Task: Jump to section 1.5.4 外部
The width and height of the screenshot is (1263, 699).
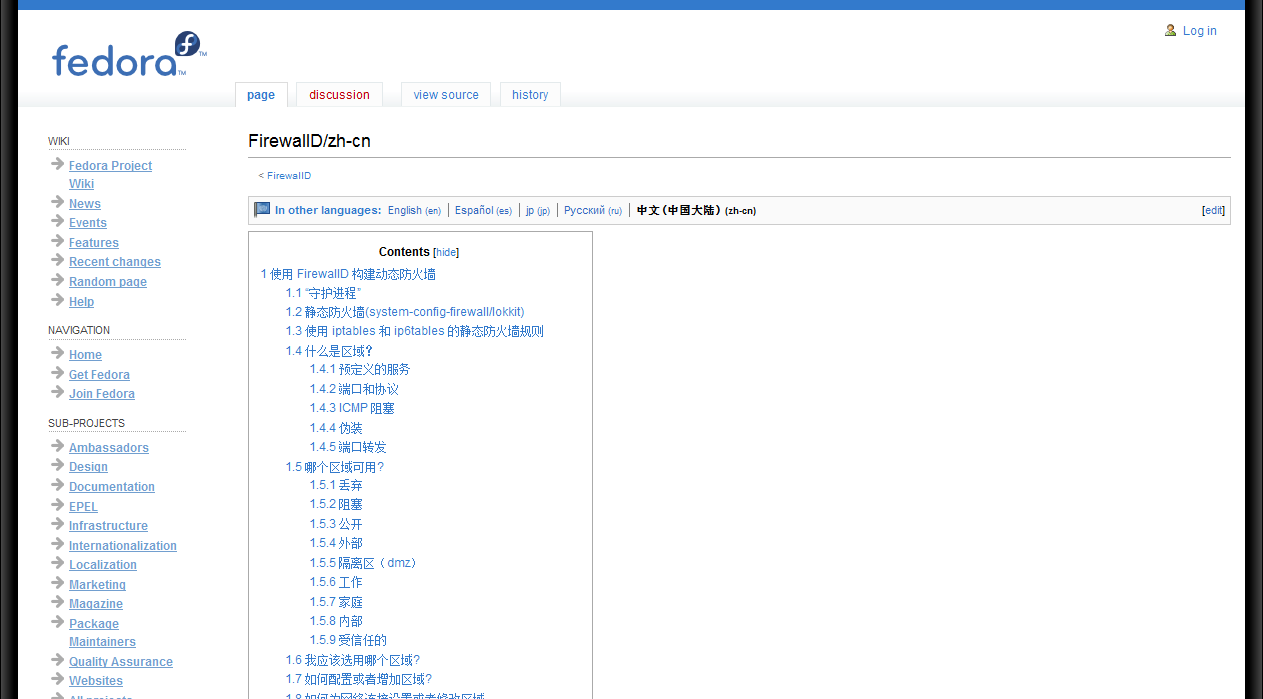Action: (x=336, y=543)
